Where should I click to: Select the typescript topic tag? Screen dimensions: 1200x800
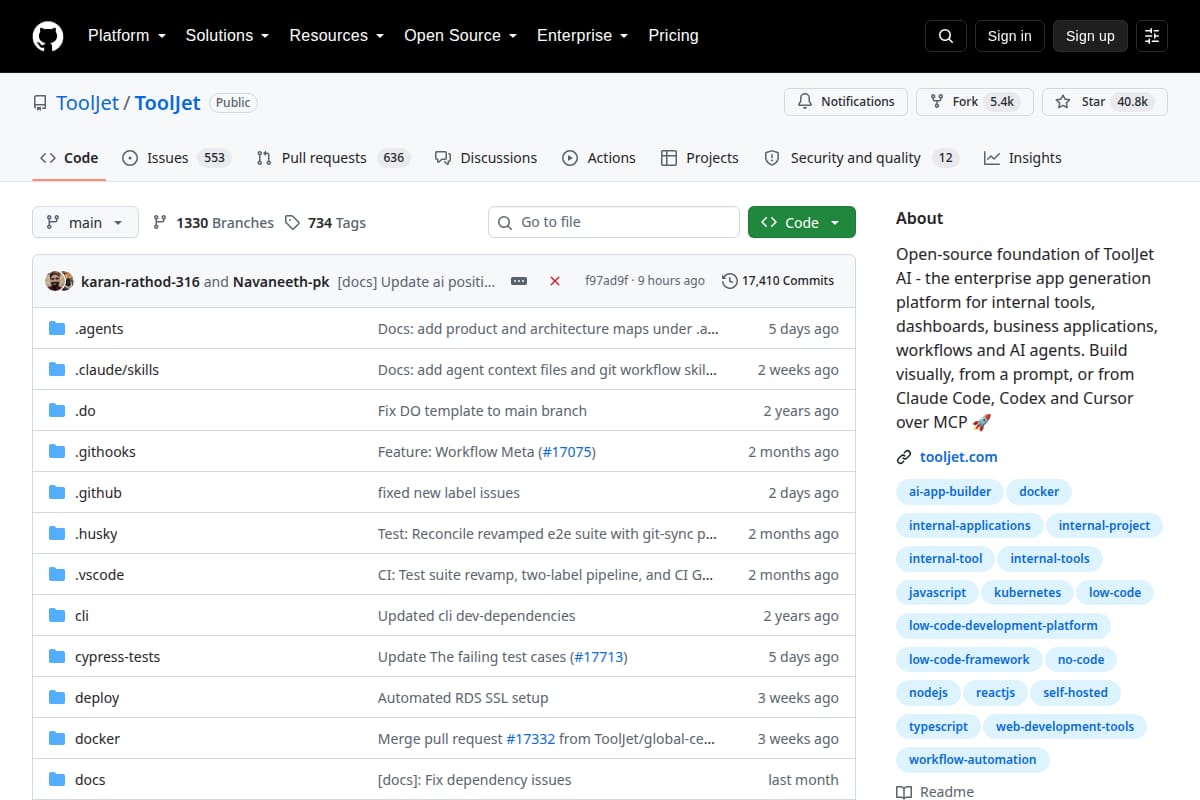tap(938, 727)
